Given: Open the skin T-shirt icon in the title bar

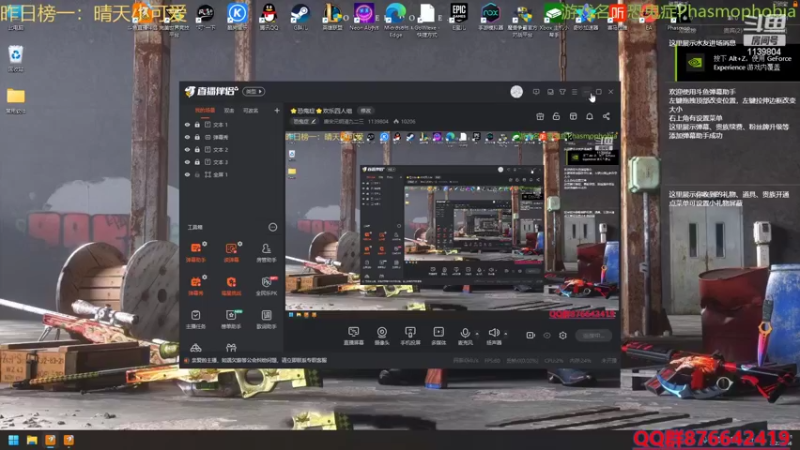Looking at the screenshot, I should (x=562, y=92).
